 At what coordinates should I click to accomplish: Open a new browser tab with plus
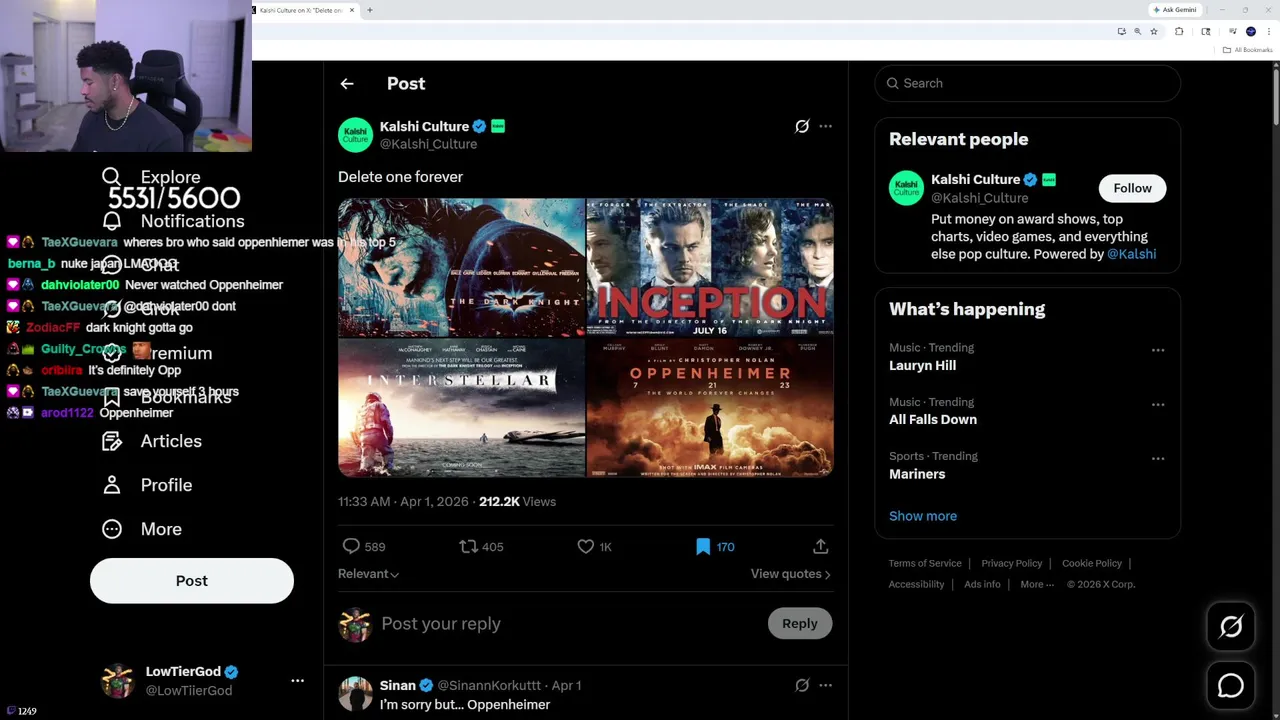(x=370, y=10)
